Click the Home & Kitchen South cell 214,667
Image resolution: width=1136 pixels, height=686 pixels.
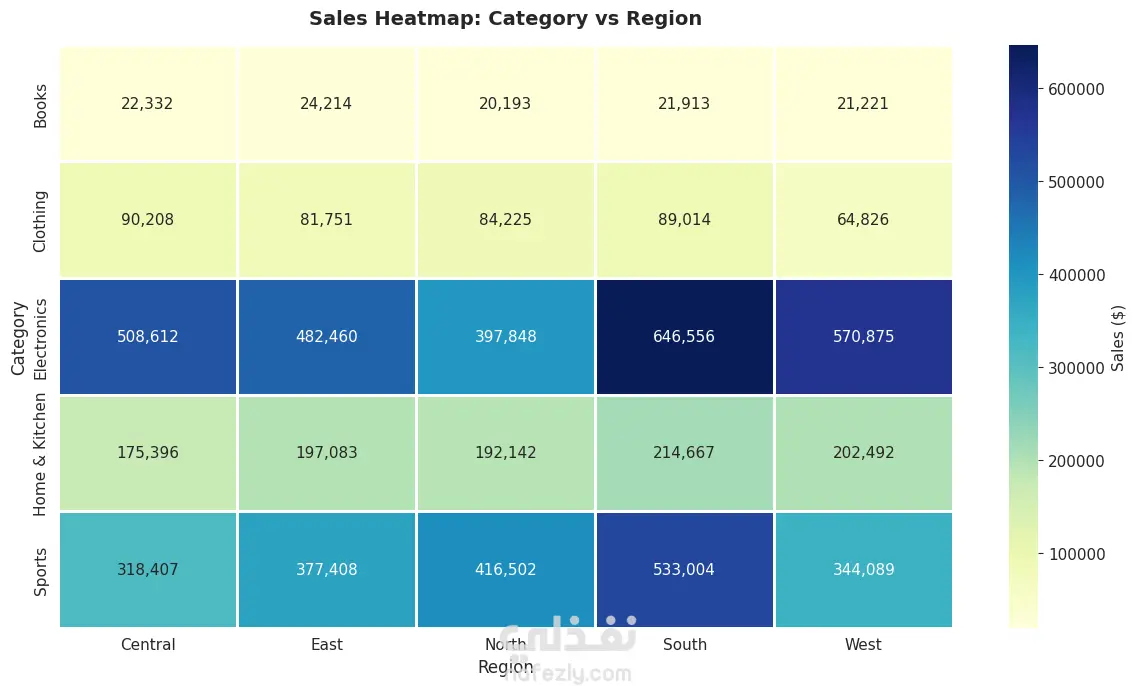(x=684, y=453)
